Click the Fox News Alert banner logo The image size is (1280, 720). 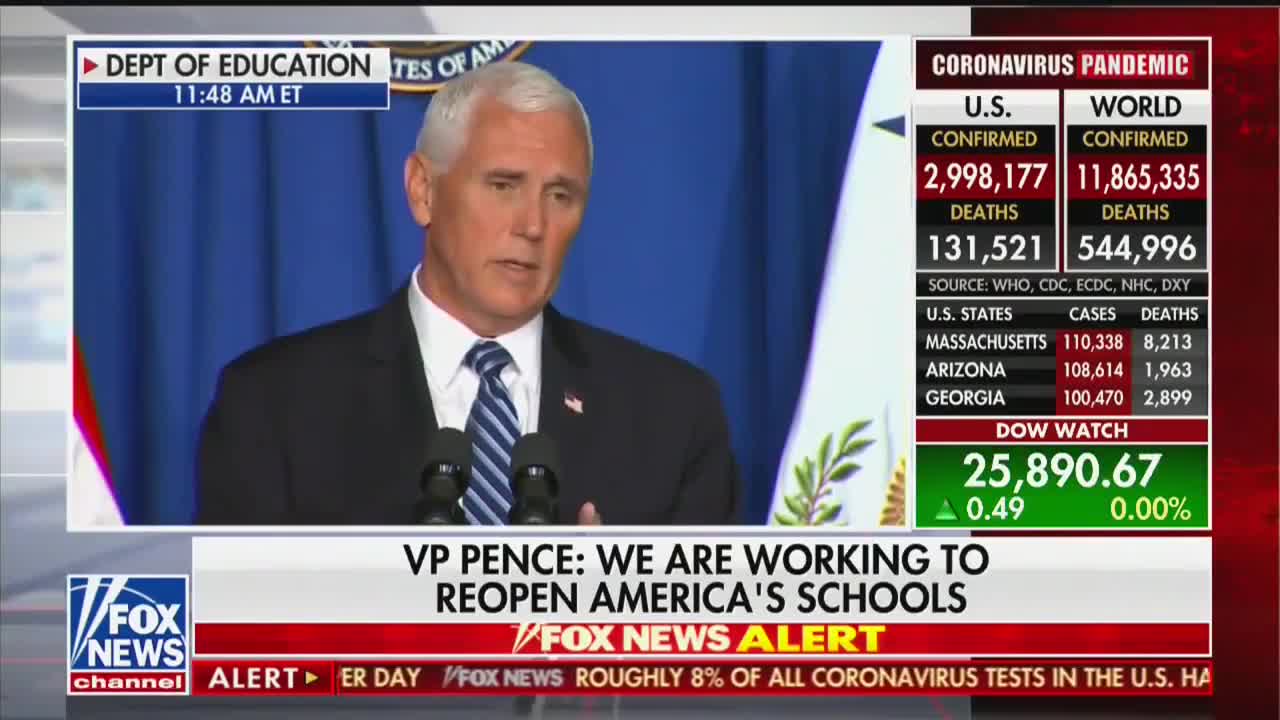[x=698, y=638]
